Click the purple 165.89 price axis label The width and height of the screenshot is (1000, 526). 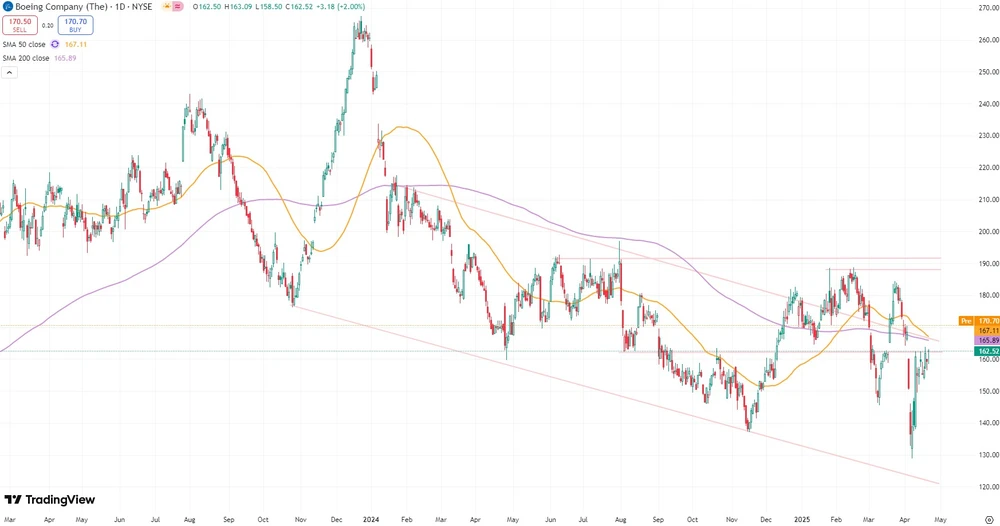tap(988, 341)
